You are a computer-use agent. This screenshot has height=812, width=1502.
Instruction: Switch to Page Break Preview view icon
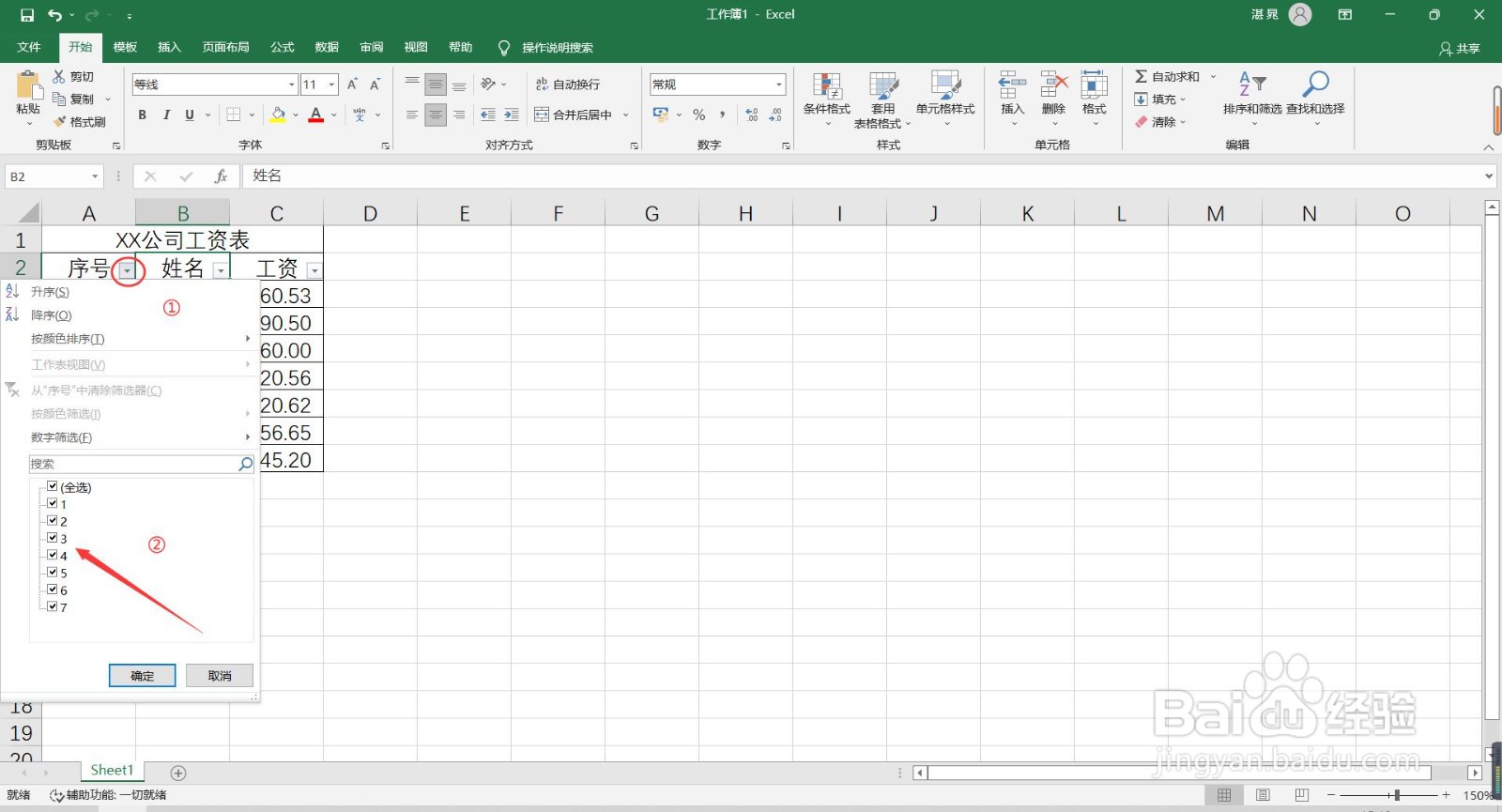pos(1301,795)
